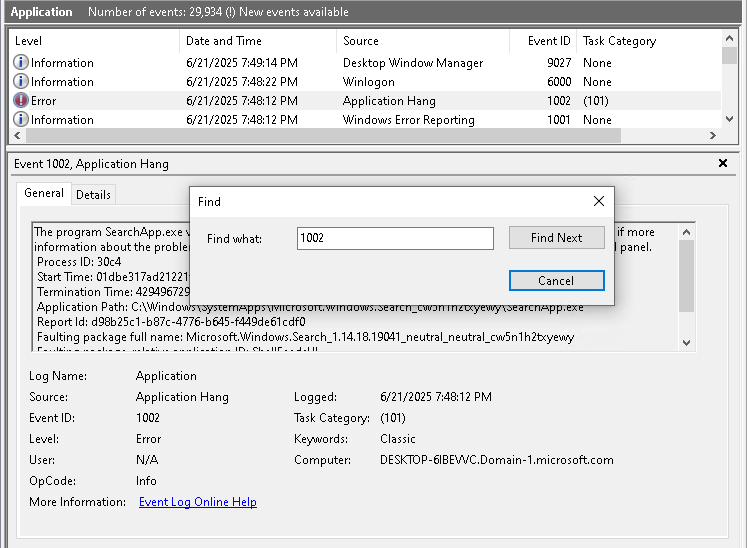Cancel the Find dialog

(556, 280)
